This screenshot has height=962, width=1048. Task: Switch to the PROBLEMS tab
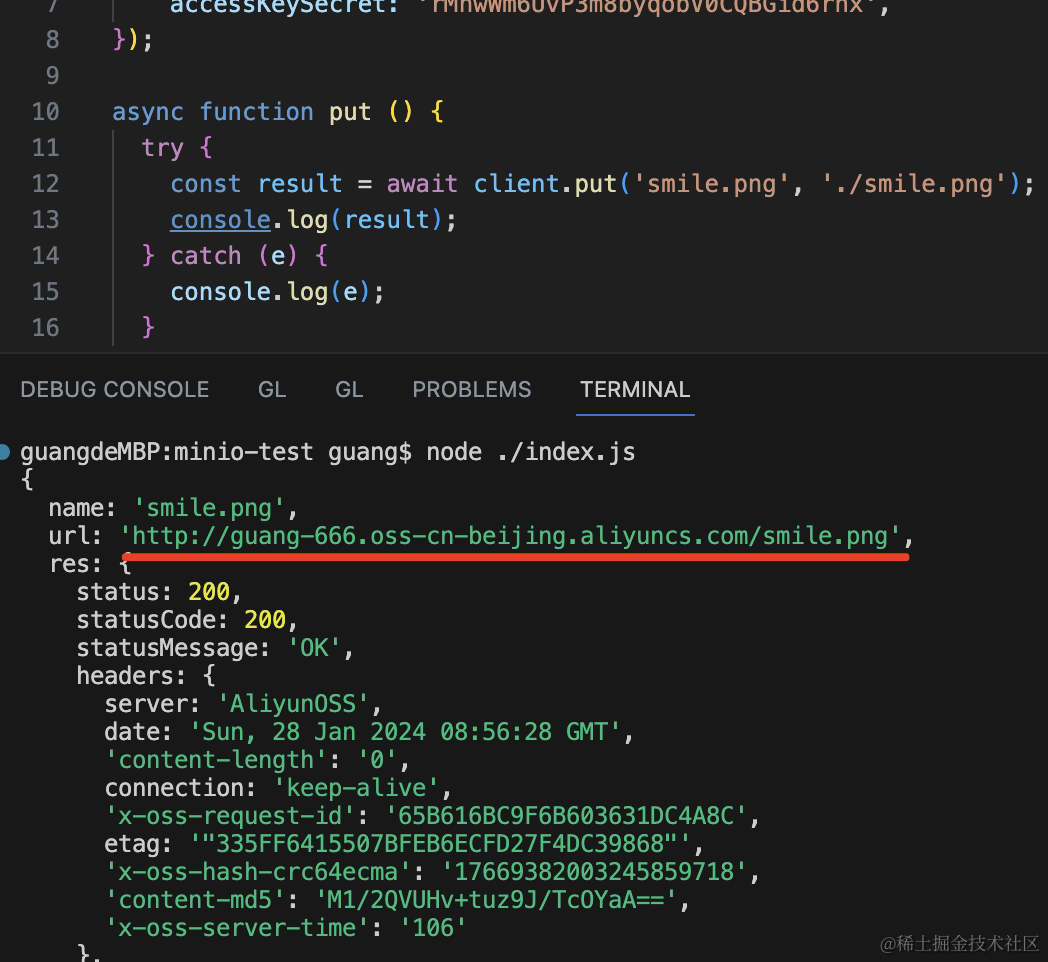tap(471, 389)
